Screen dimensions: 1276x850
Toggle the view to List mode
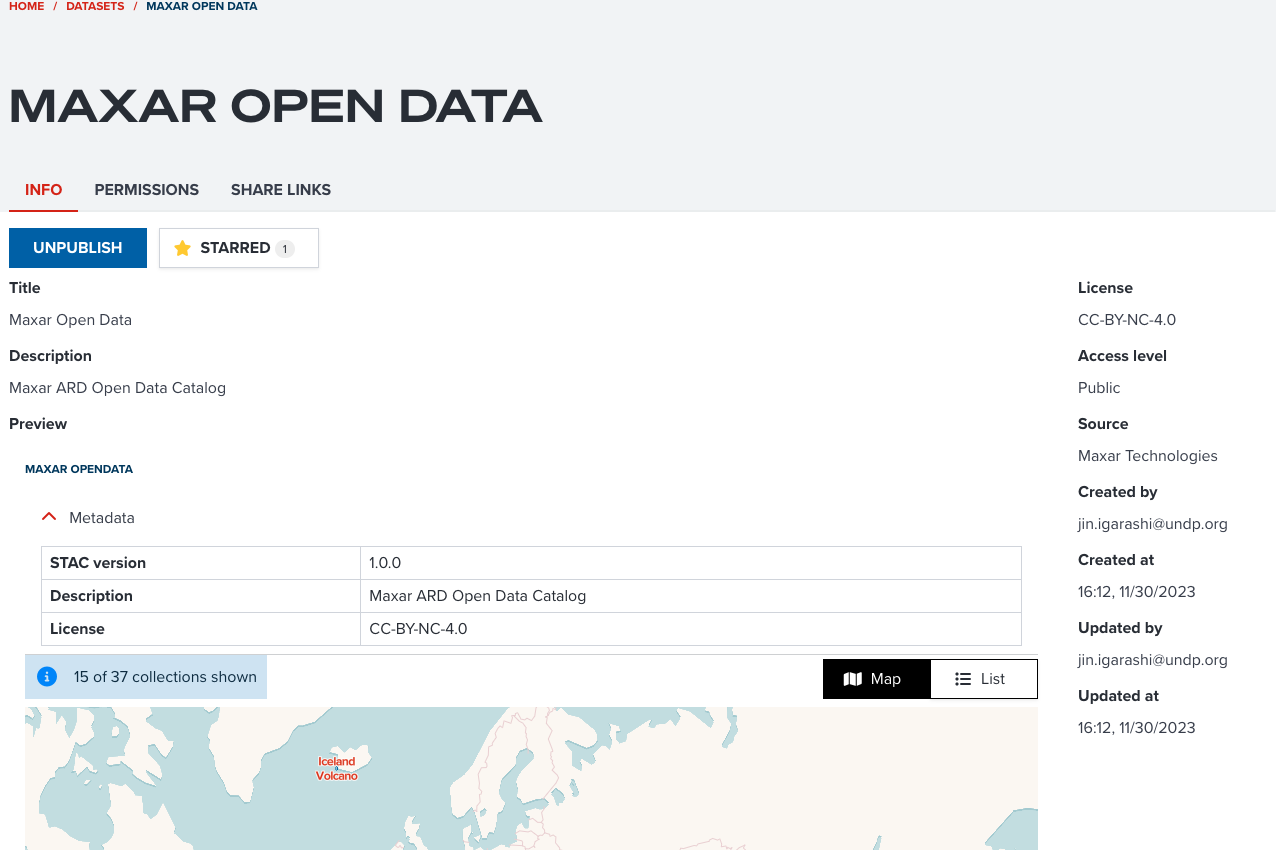point(984,678)
